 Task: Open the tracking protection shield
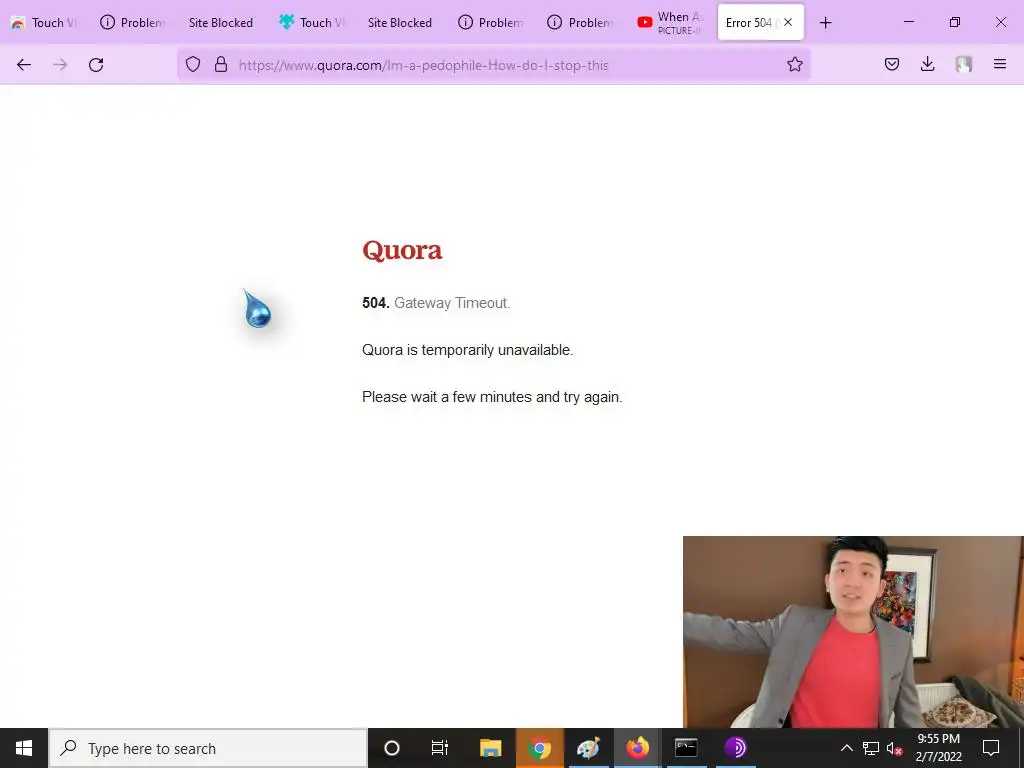(x=193, y=64)
